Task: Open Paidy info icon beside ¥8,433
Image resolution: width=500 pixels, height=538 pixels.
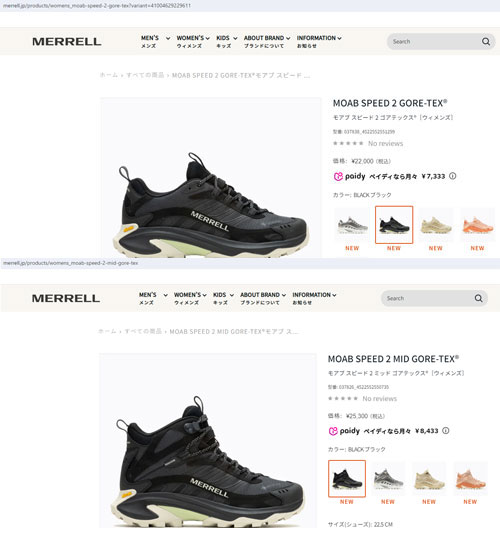Action: (x=445, y=431)
